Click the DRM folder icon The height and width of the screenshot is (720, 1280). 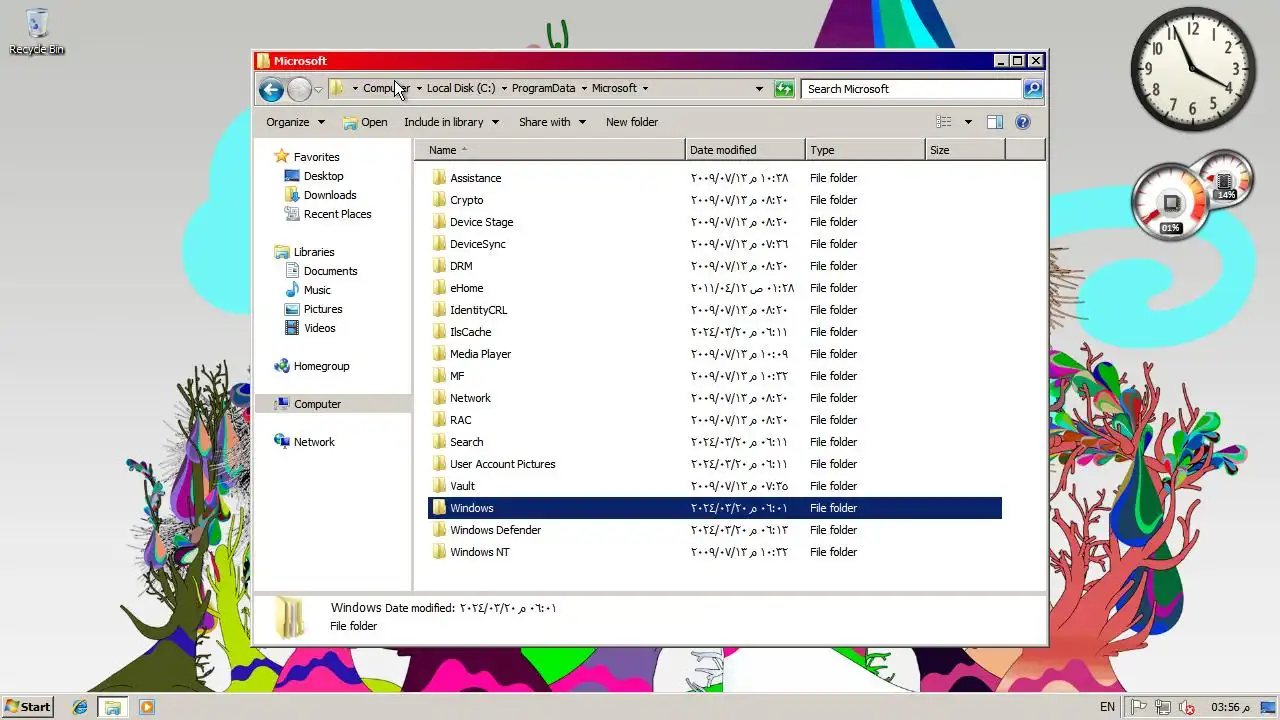(438, 266)
